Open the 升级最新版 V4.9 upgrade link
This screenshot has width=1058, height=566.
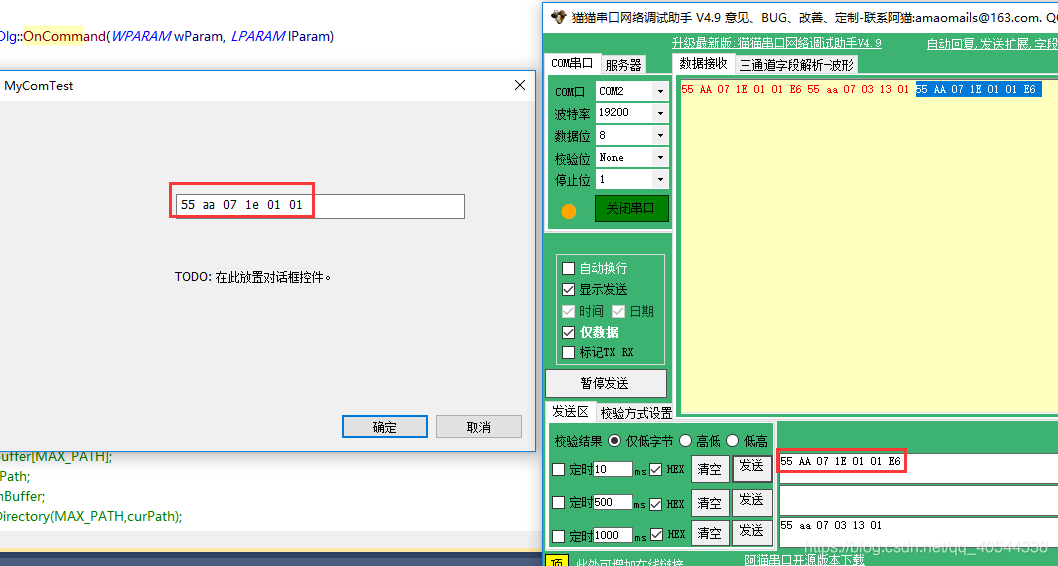[777, 43]
